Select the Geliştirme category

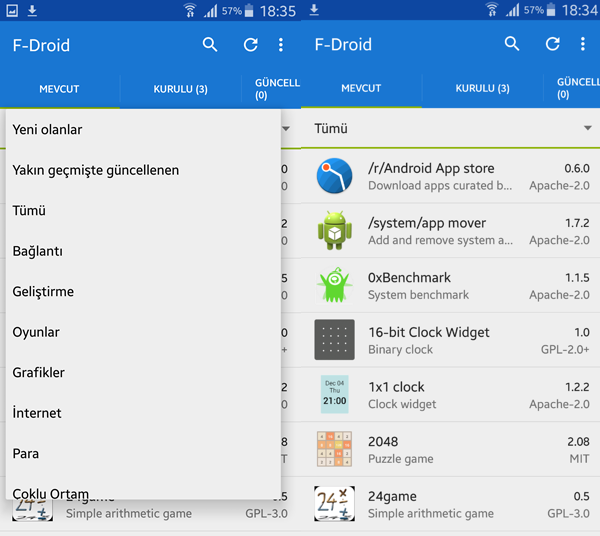pos(143,292)
